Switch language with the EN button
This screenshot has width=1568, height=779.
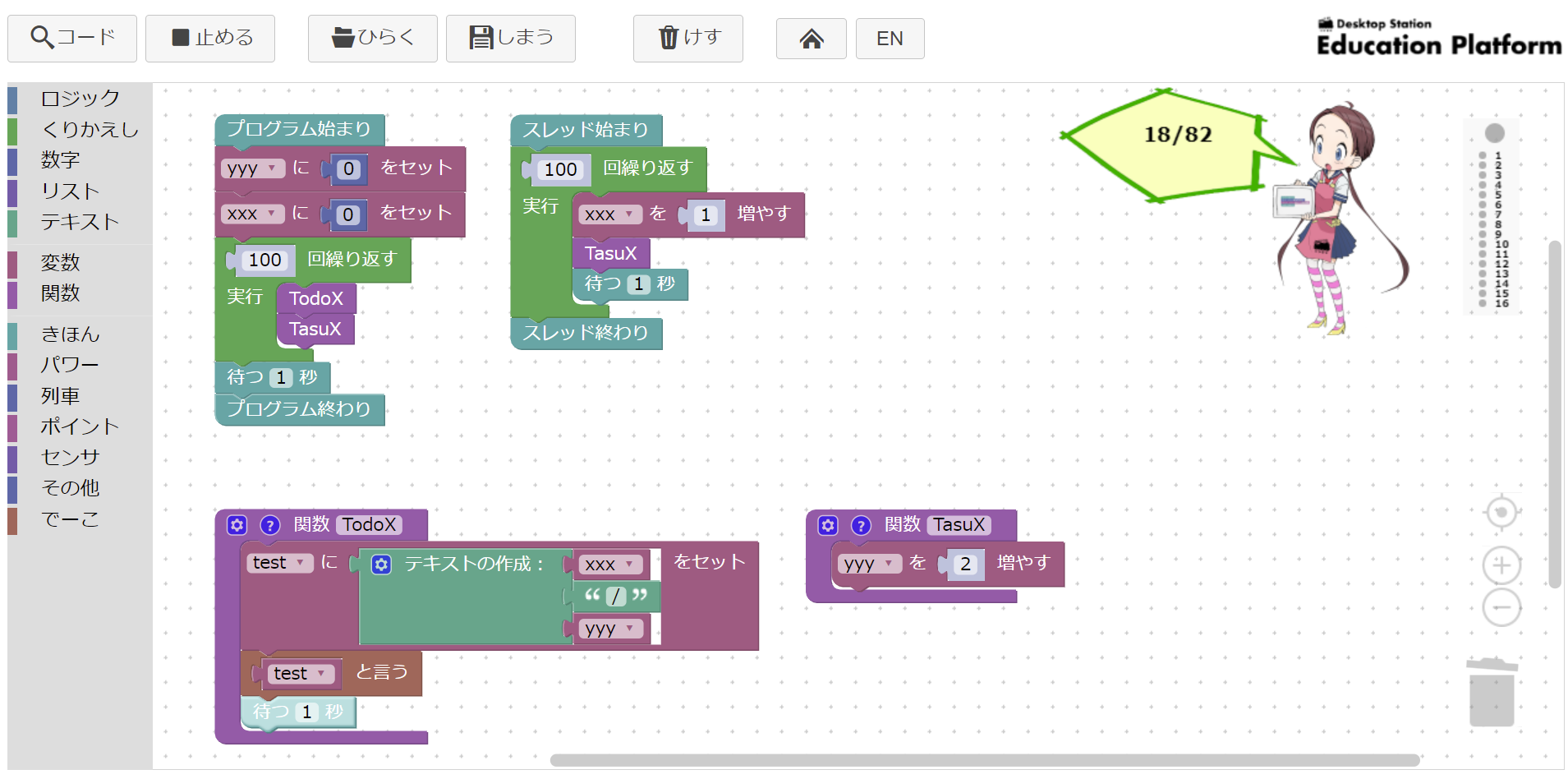coord(890,39)
